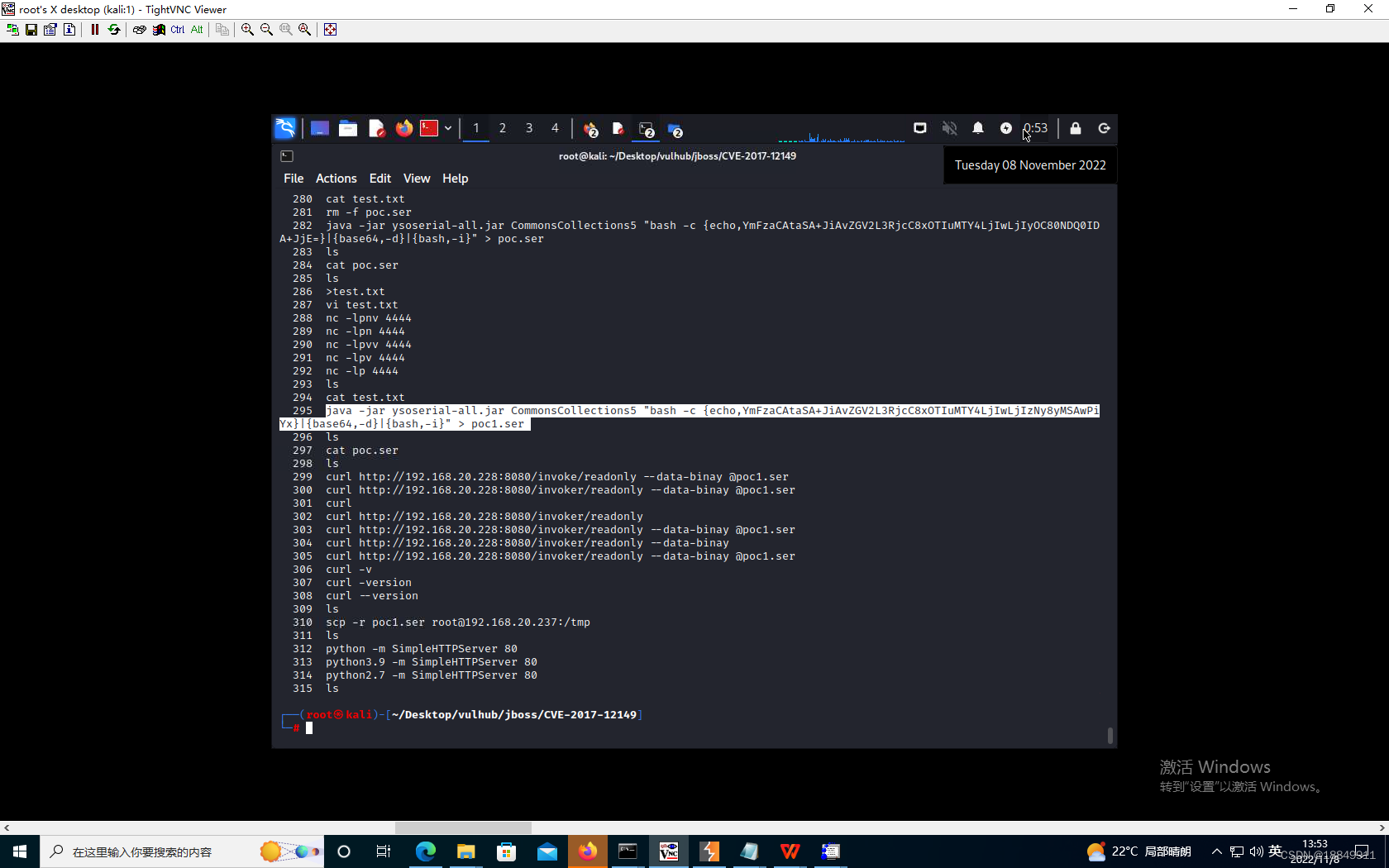Click the terminal command prompt cursor
1389x868 pixels.
pos(309,728)
